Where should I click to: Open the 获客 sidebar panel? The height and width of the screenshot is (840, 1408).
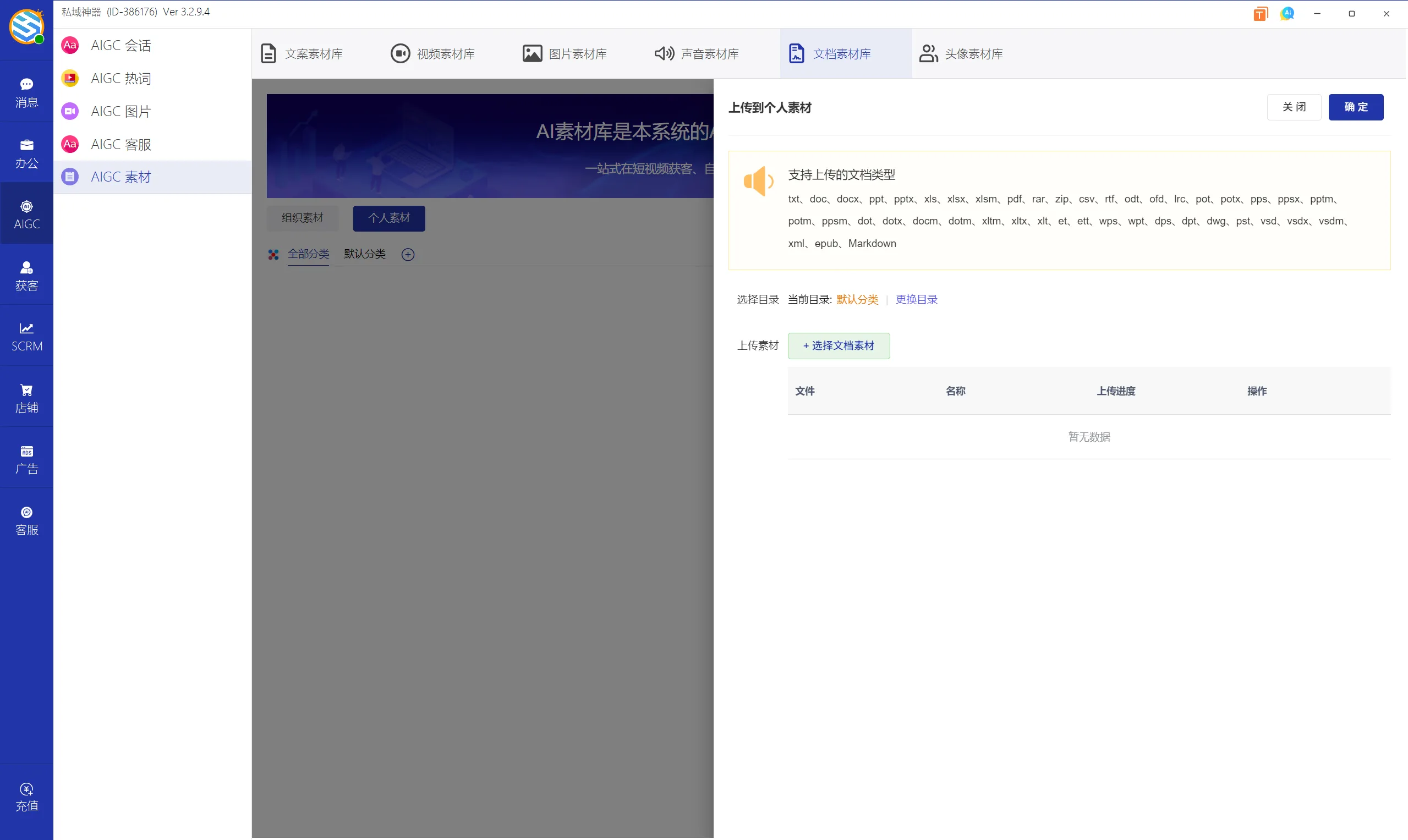coord(26,276)
